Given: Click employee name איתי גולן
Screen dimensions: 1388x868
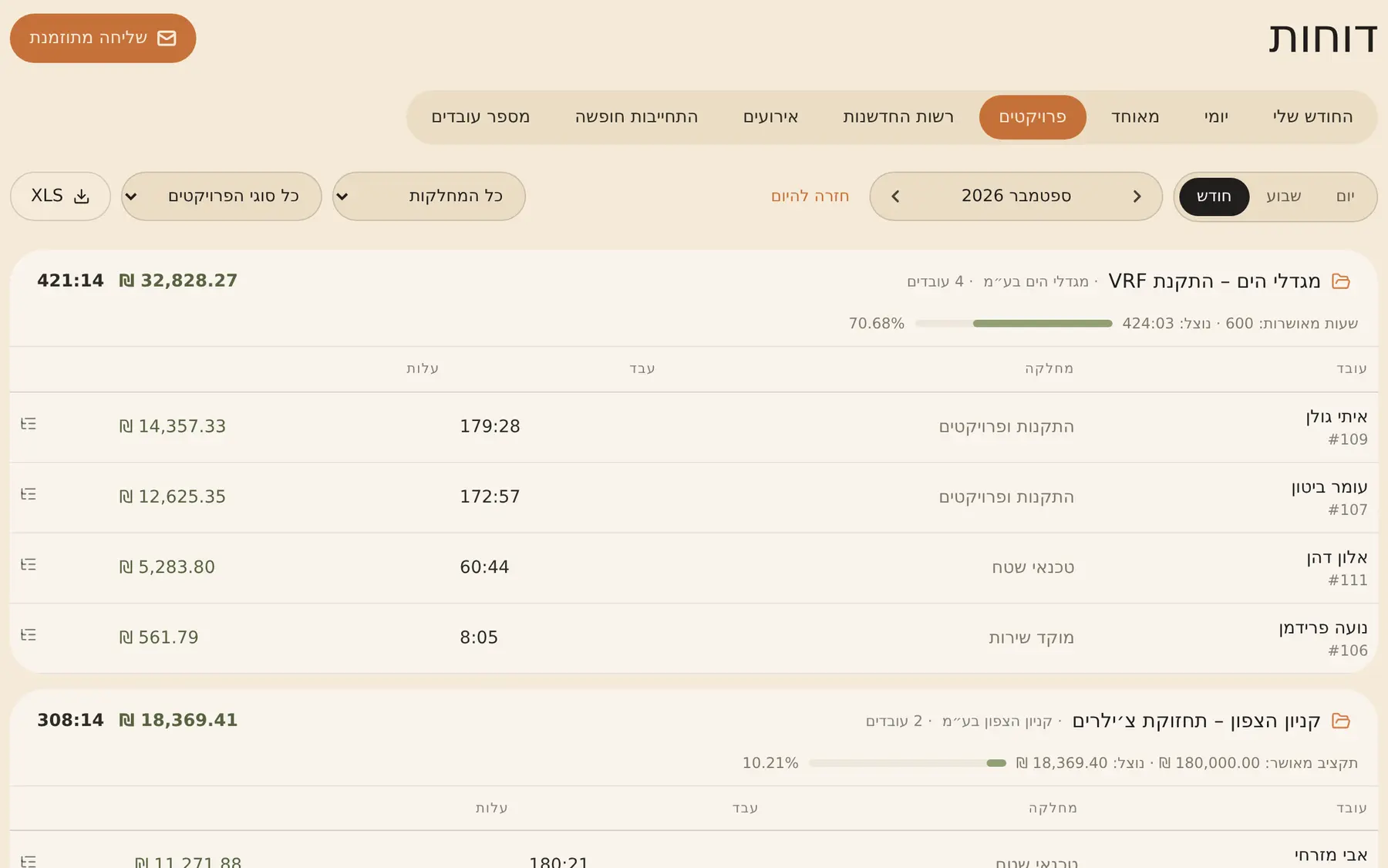Looking at the screenshot, I should point(1336,417).
